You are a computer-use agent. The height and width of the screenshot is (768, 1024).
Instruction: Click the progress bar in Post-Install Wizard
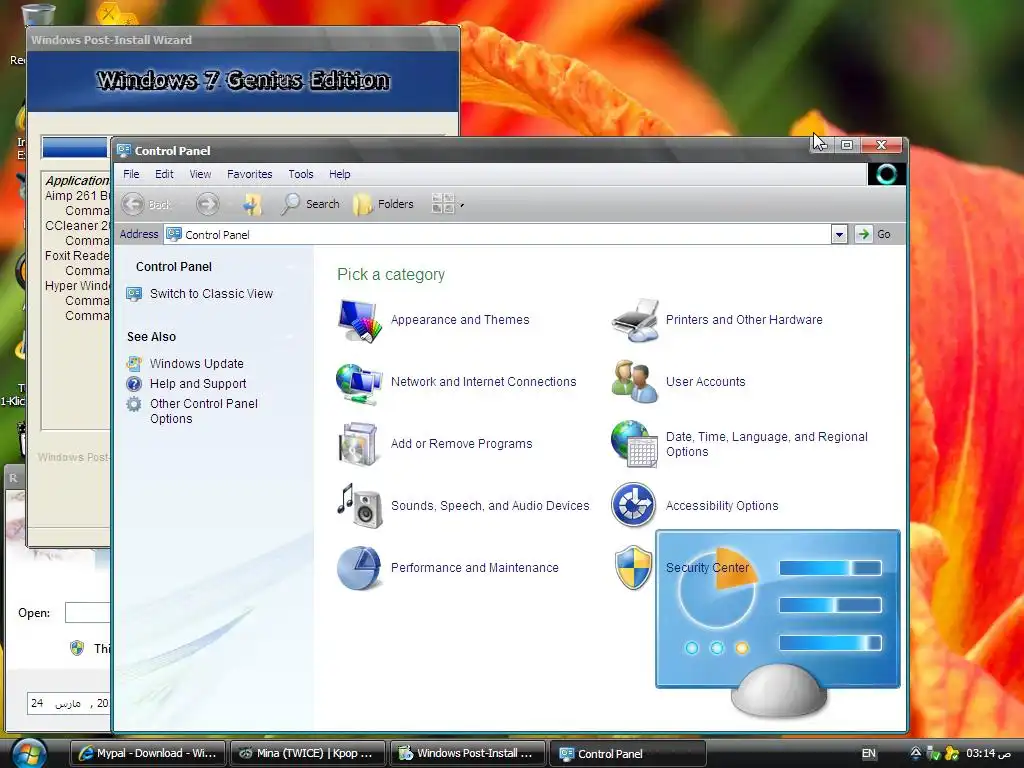75,148
